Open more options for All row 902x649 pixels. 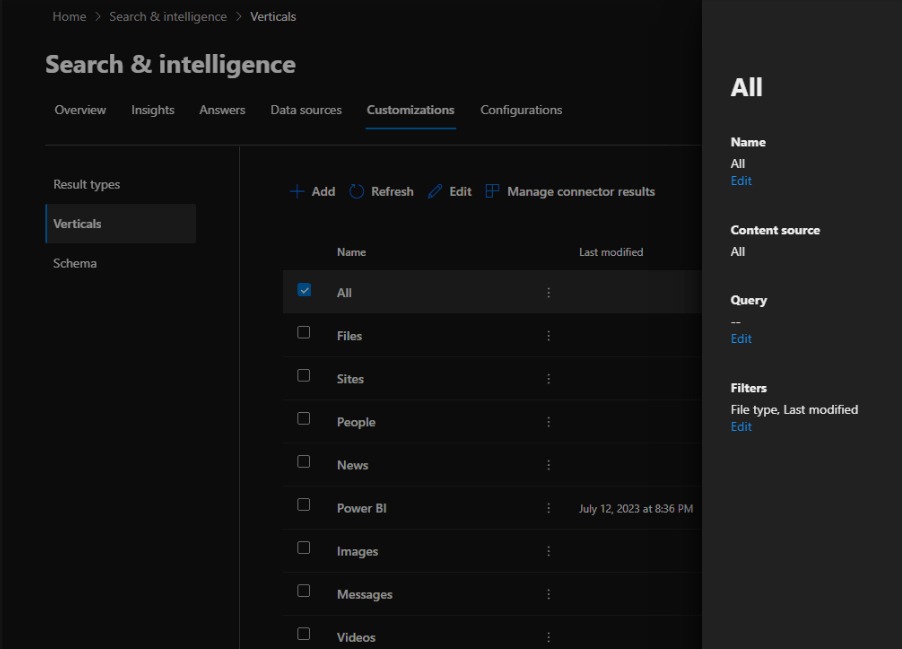pos(549,293)
